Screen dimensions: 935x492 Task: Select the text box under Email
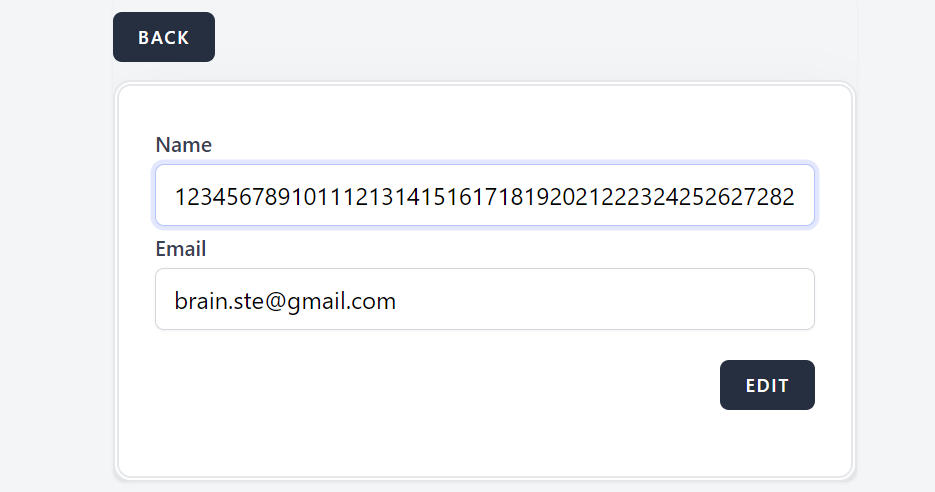point(484,299)
